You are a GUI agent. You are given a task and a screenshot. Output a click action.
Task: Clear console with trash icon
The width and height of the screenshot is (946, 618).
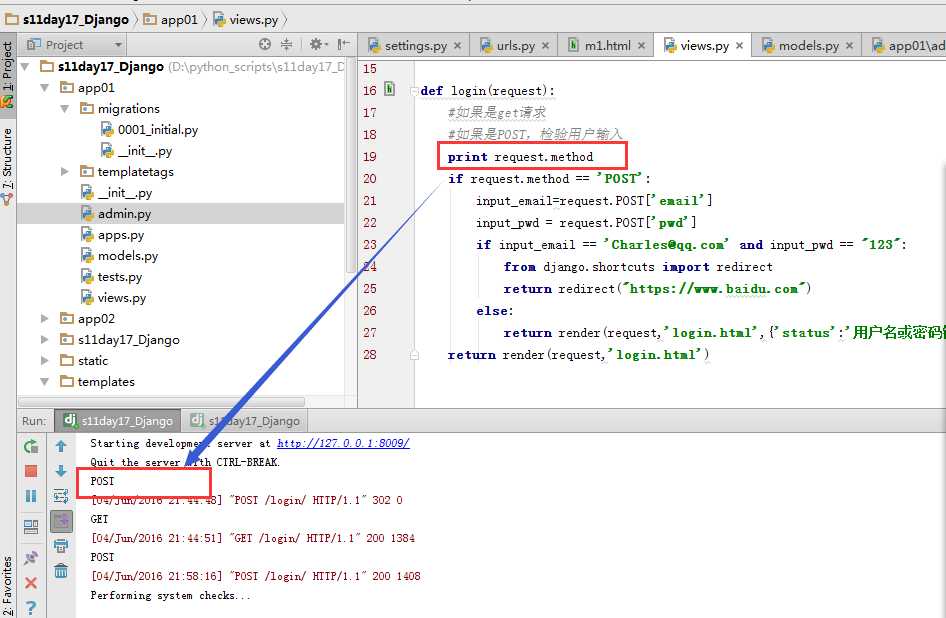[61, 570]
